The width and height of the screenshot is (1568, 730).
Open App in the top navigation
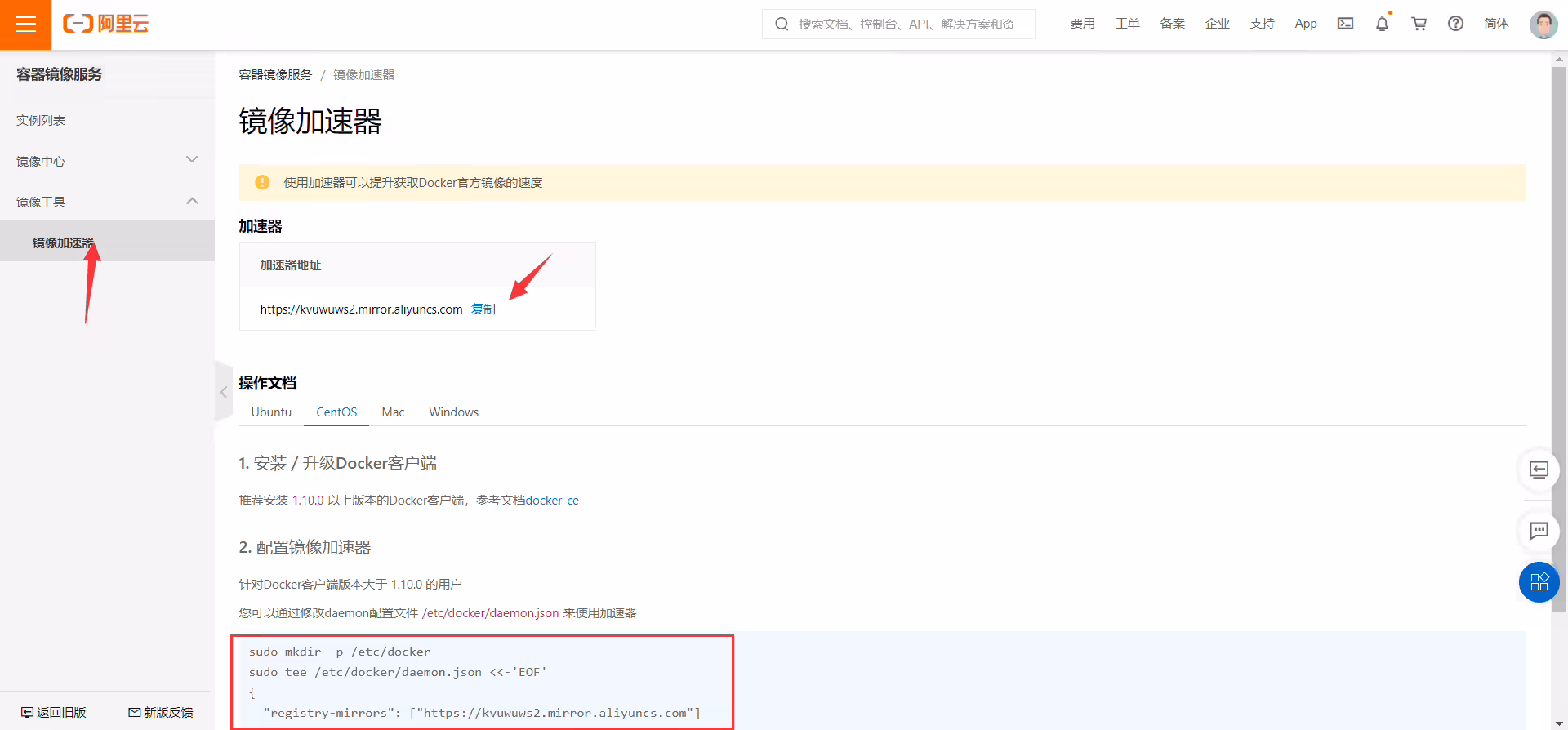click(x=1306, y=24)
